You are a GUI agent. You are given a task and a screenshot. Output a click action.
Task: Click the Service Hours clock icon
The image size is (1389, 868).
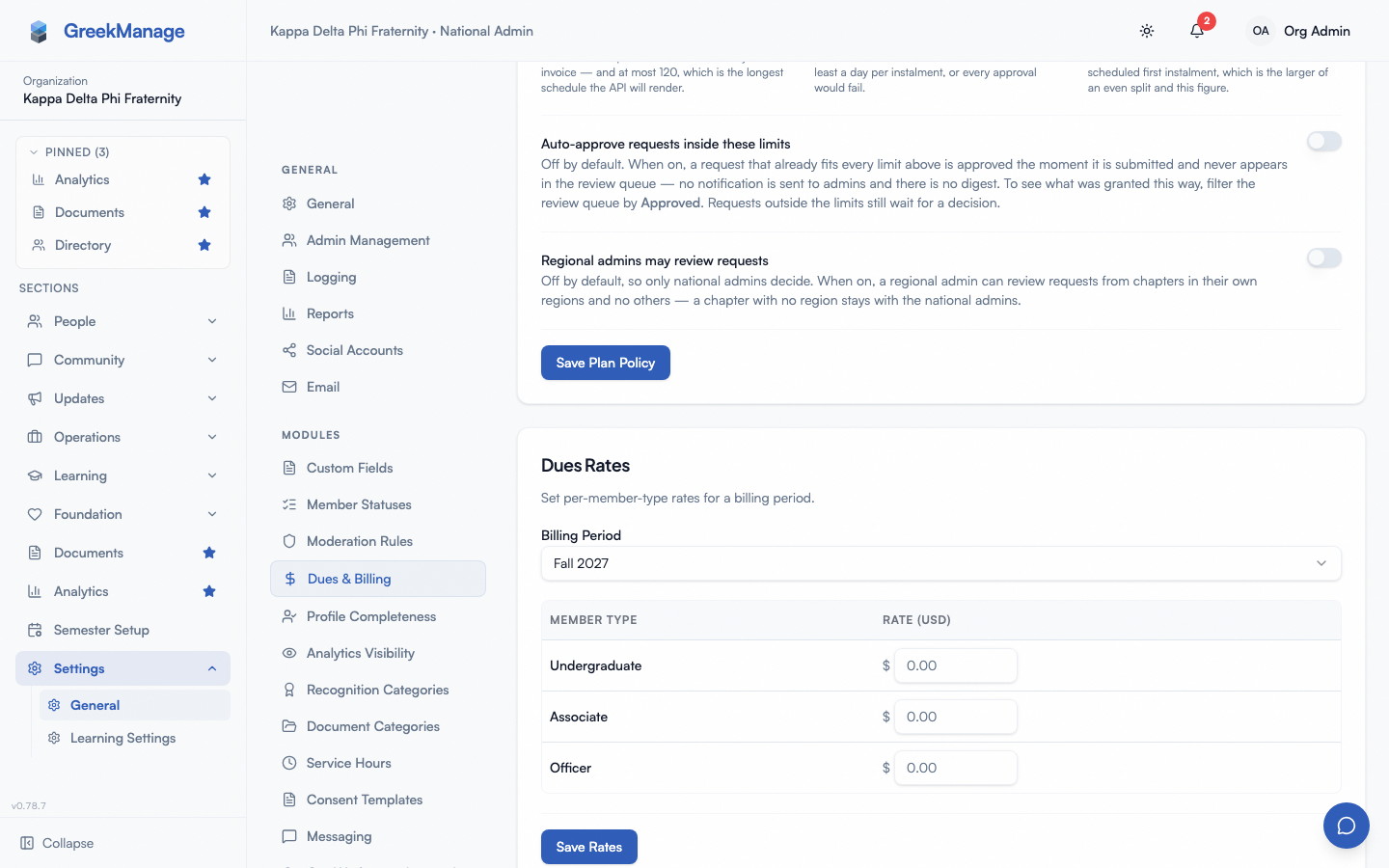click(x=289, y=763)
